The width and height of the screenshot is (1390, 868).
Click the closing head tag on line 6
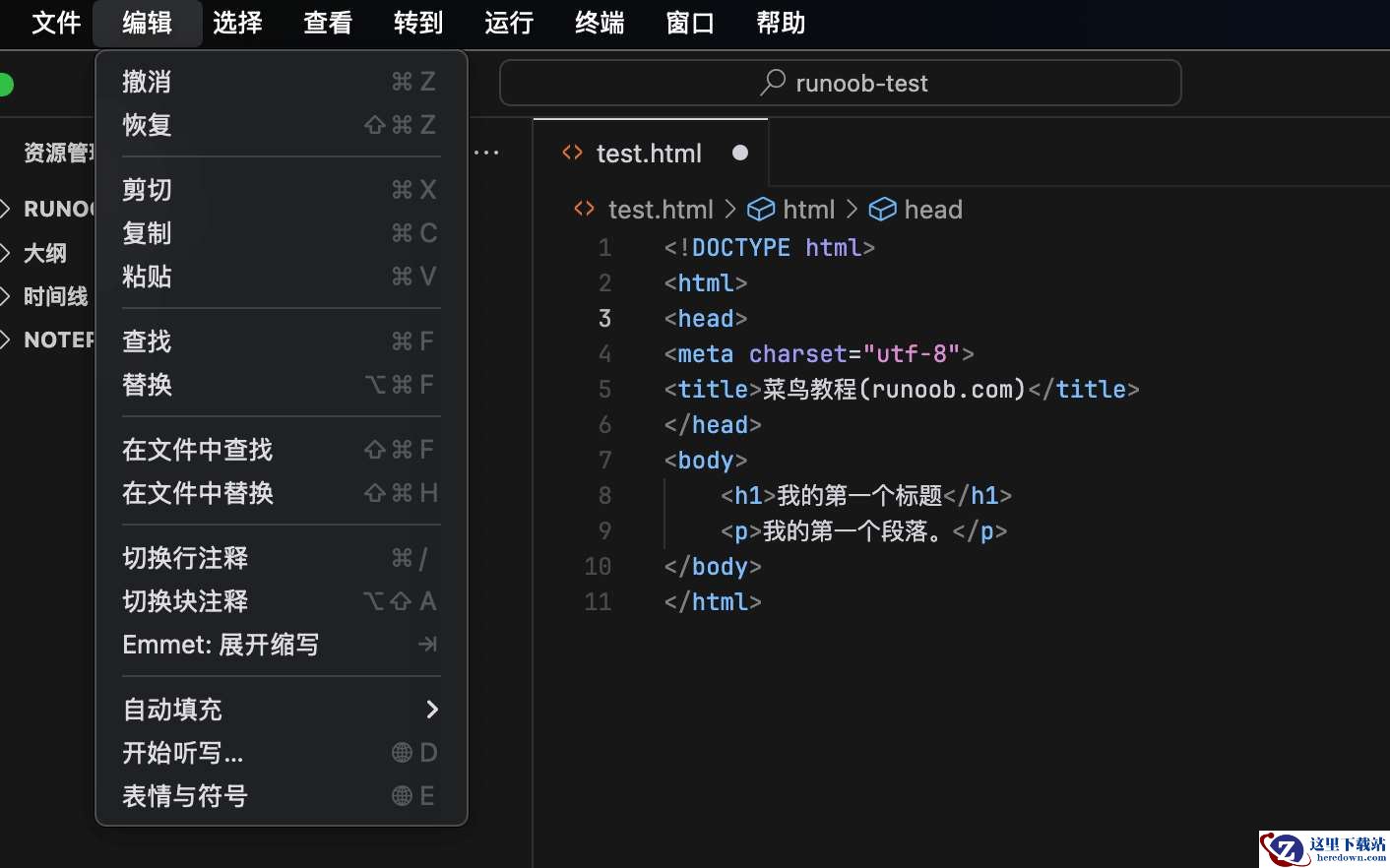(713, 425)
